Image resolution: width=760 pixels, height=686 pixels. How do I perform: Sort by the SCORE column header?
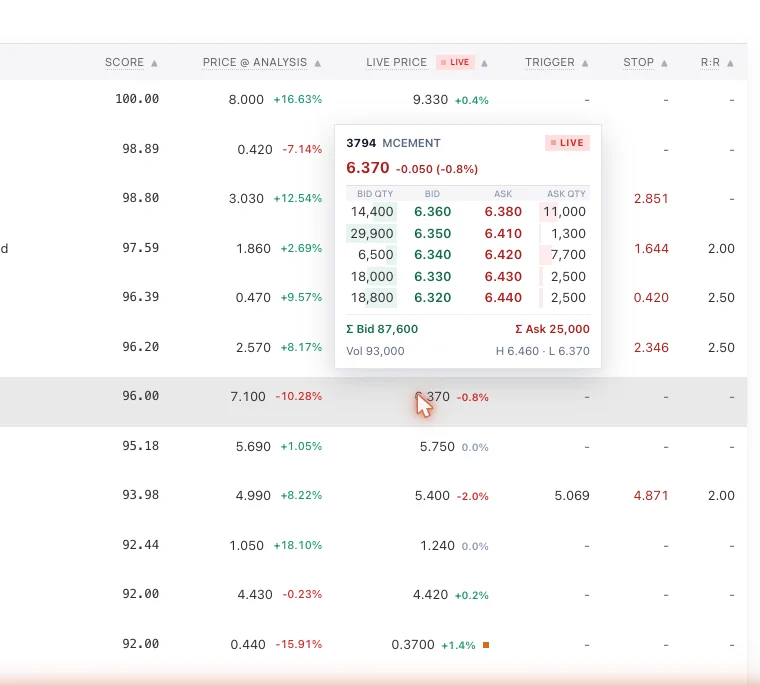click(124, 63)
